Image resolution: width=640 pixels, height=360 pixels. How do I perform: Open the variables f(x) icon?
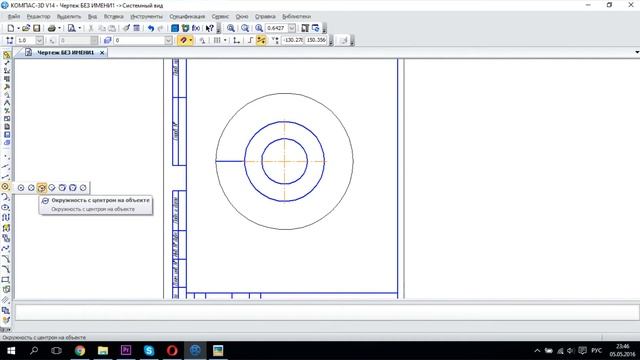[x=196, y=28]
